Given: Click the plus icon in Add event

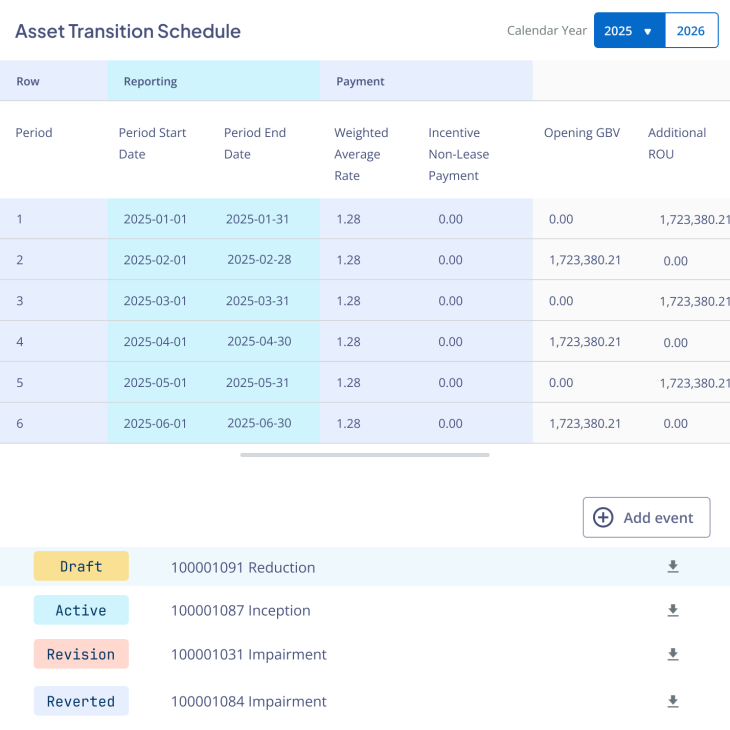Looking at the screenshot, I should point(603,517).
